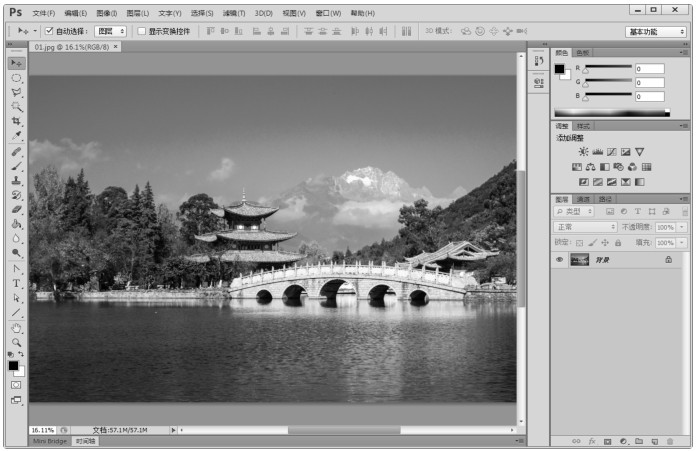
Task: Open the 正常 blend mode dropdown
Action: point(586,227)
